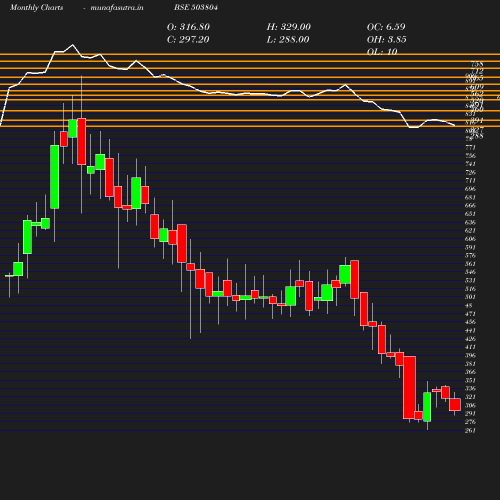Select the low value 'L: 288.00'
This screenshot has width=500, height=500.
pos(288,39)
